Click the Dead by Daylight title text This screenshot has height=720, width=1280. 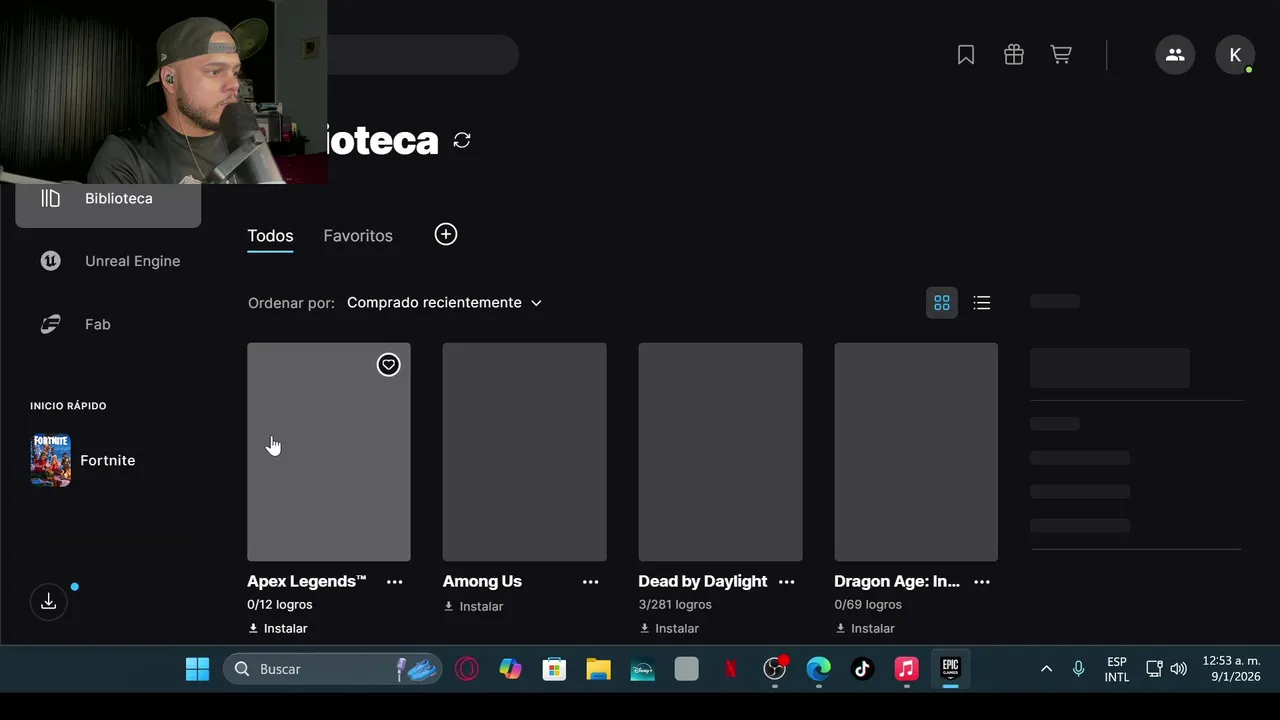click(703, 581)
